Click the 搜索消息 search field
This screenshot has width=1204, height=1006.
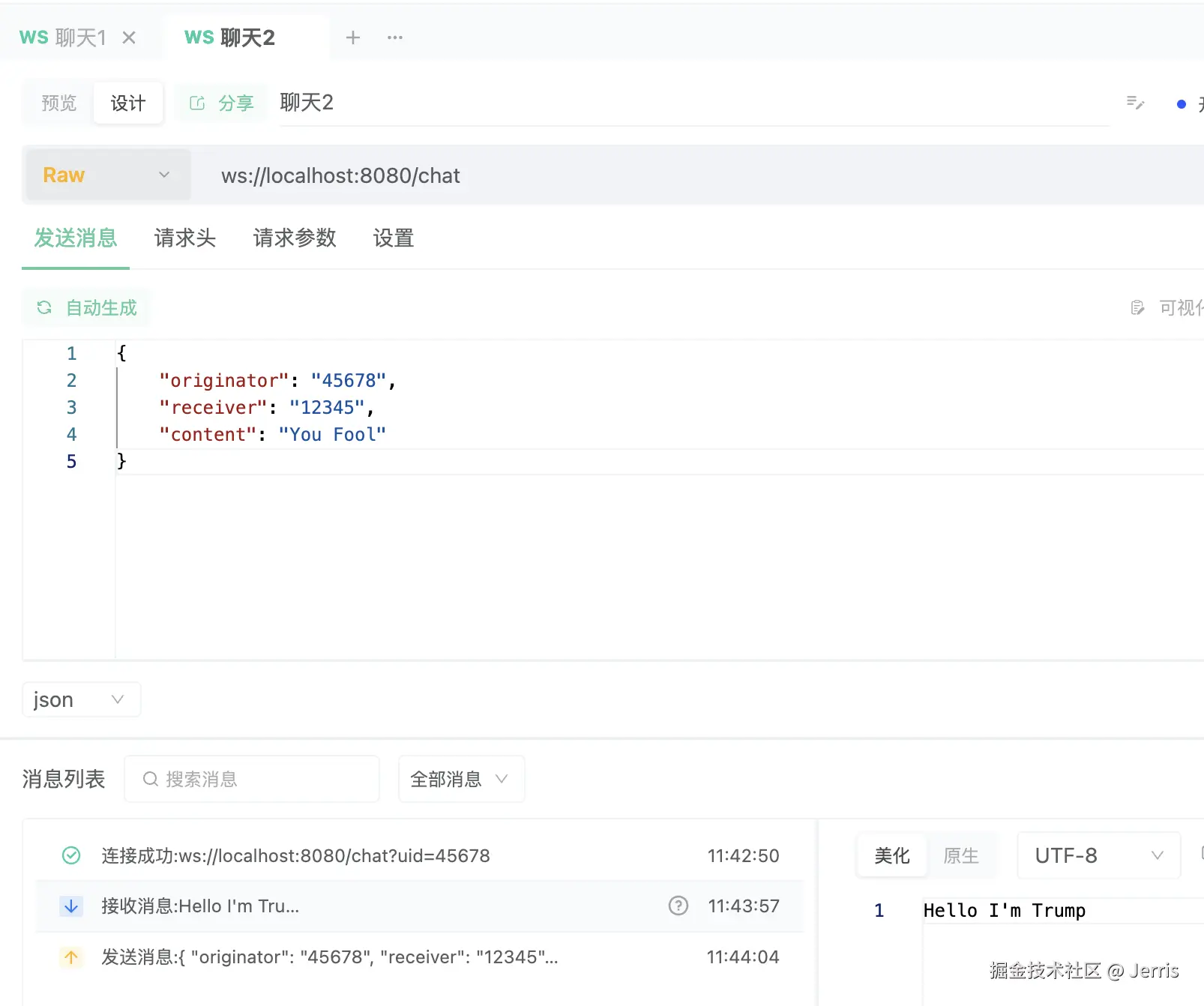click(252, 779)
